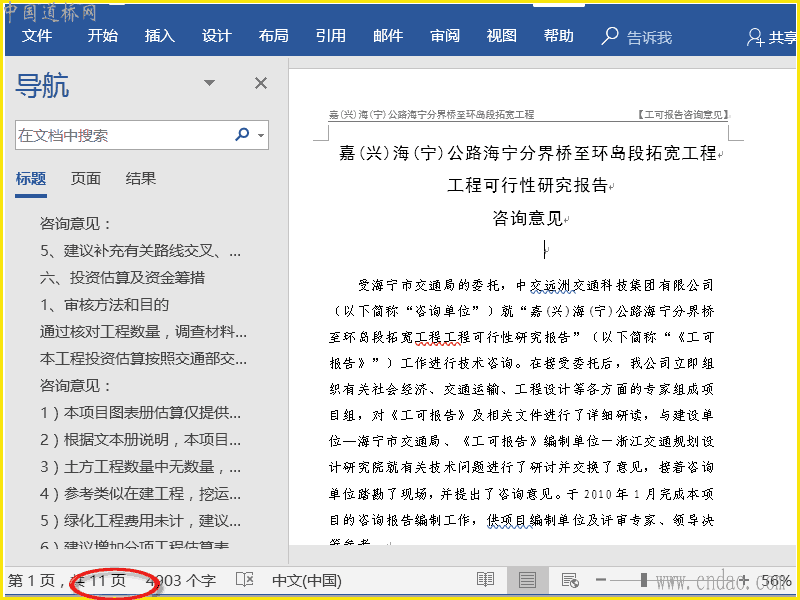This screenshot has height=600, width=800.
Task: Select heading 5）绿化工程费用未计，建议
Action: tap(140, 520)
